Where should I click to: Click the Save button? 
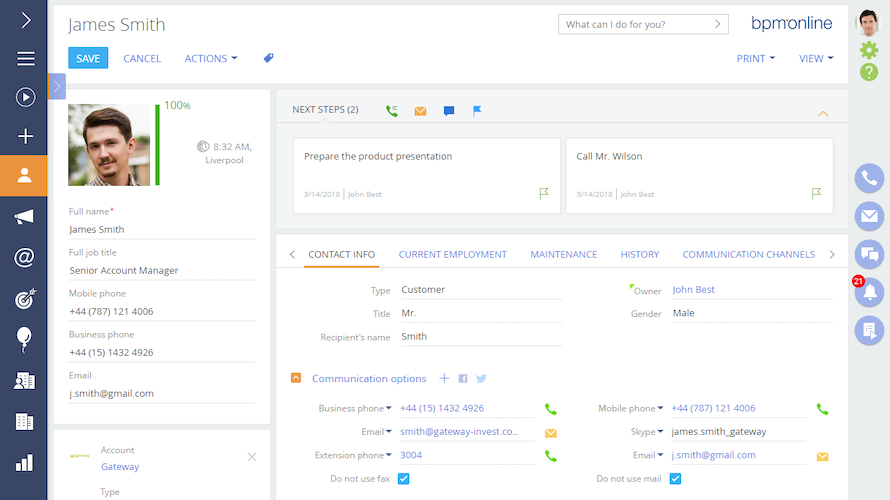88,58
